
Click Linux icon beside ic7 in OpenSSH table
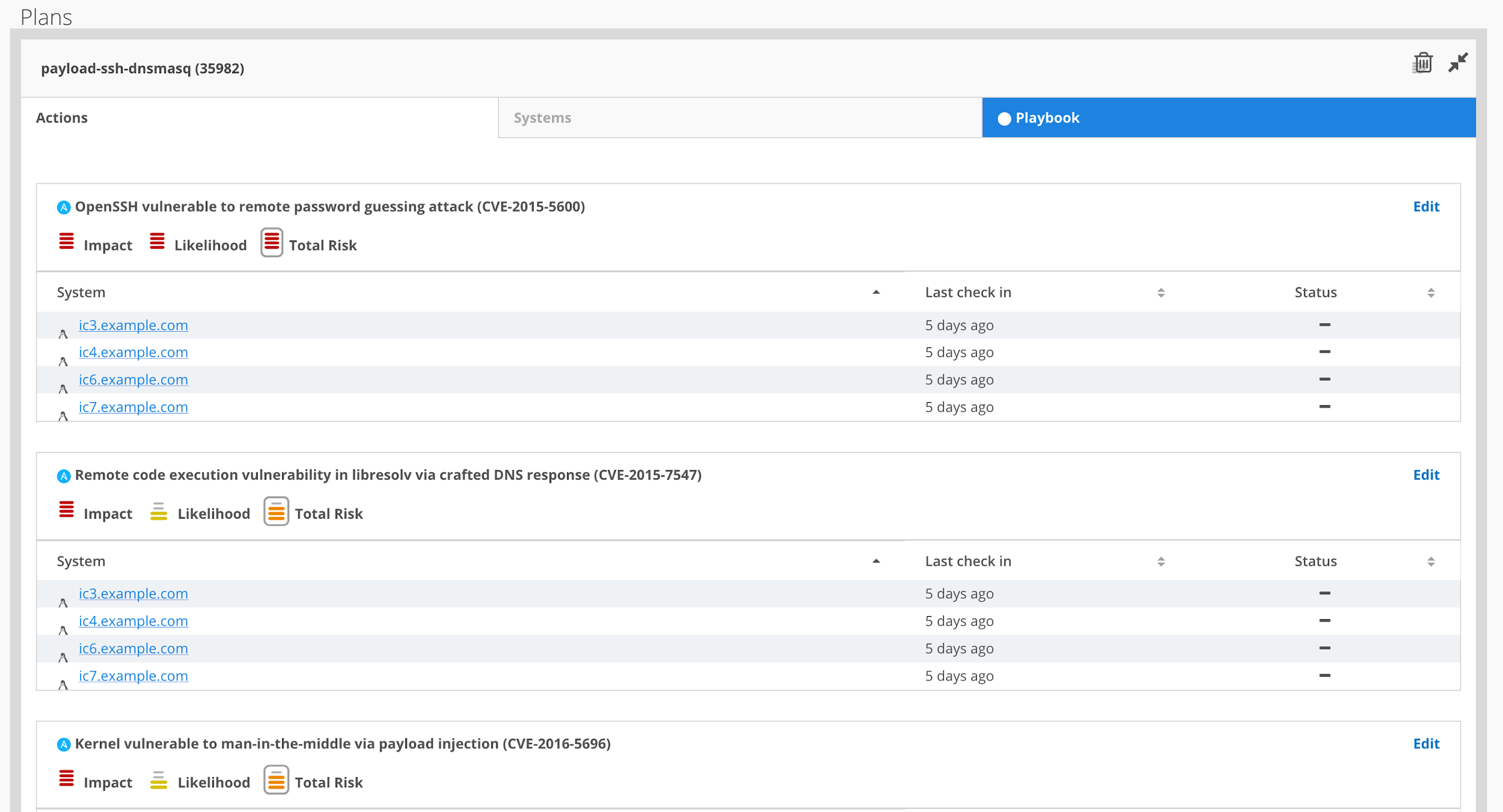(63, 416)
